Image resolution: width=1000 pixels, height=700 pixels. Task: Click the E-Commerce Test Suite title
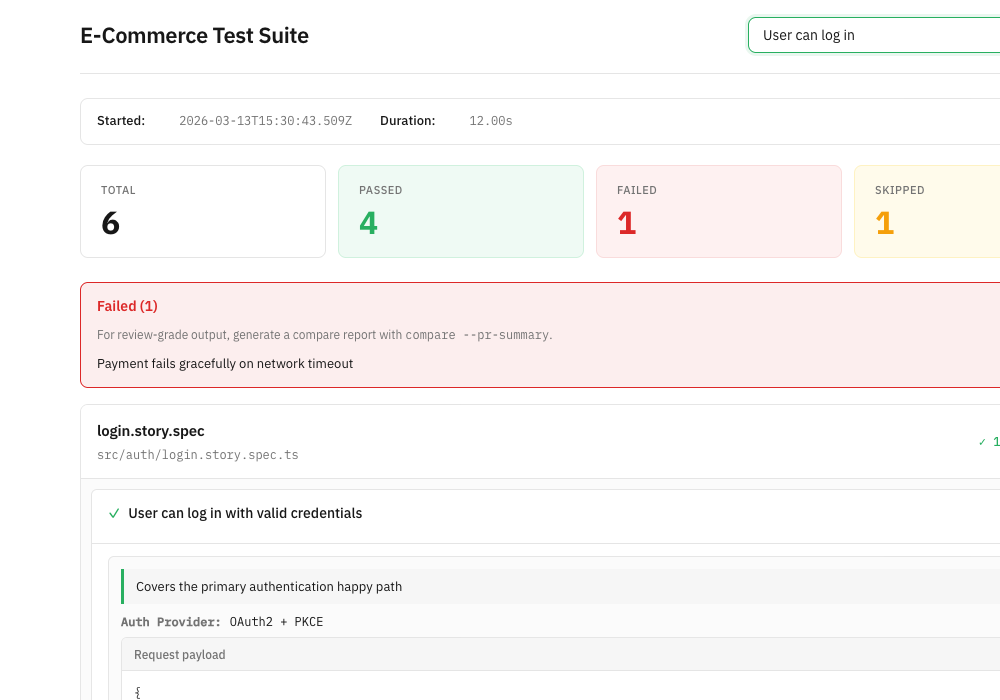point(194,35)
